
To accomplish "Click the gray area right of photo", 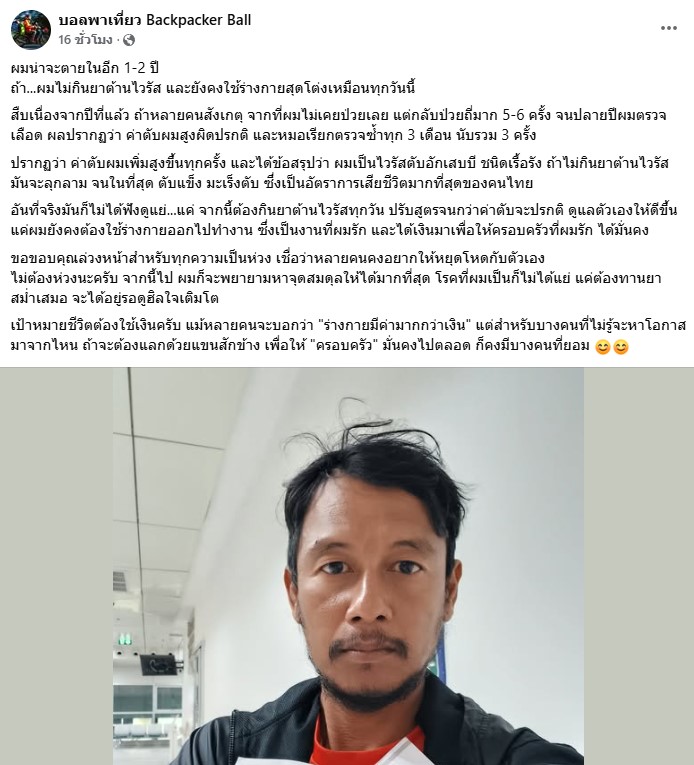I will [639, 566].
